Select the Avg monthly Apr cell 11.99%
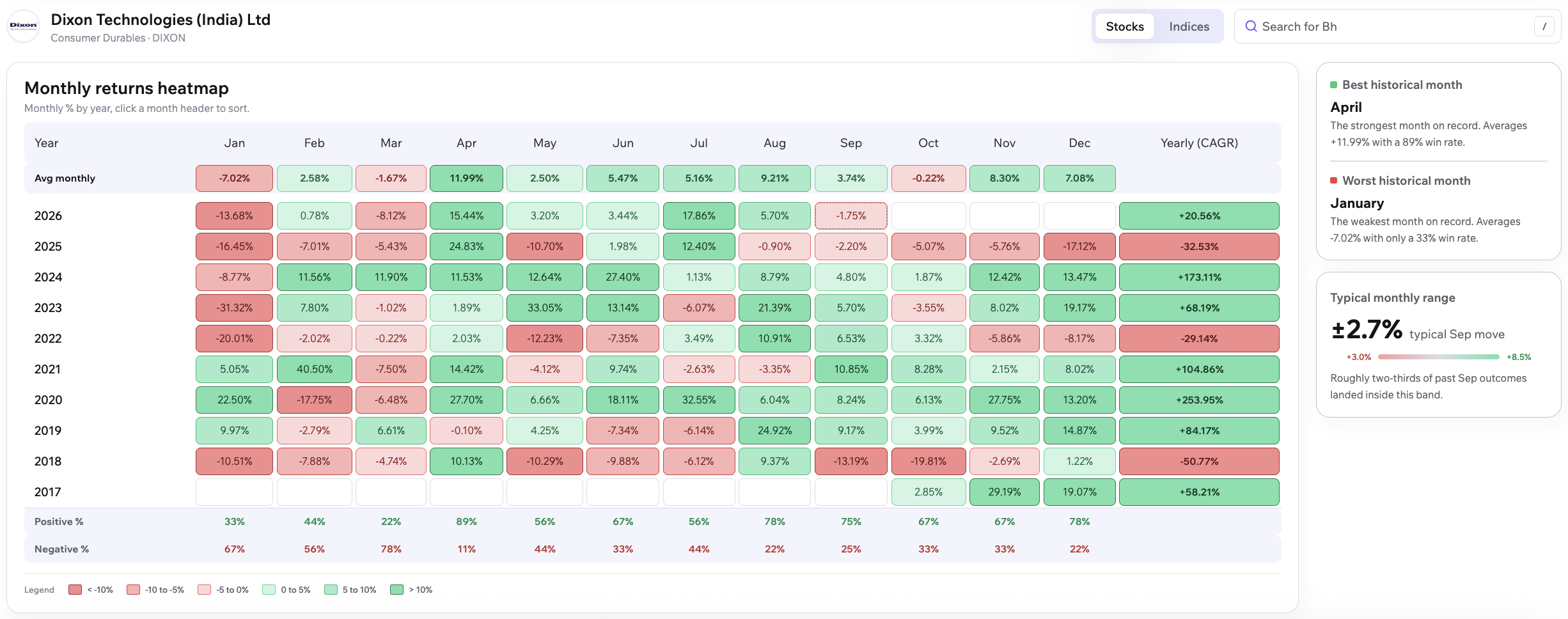 (466, 178)
